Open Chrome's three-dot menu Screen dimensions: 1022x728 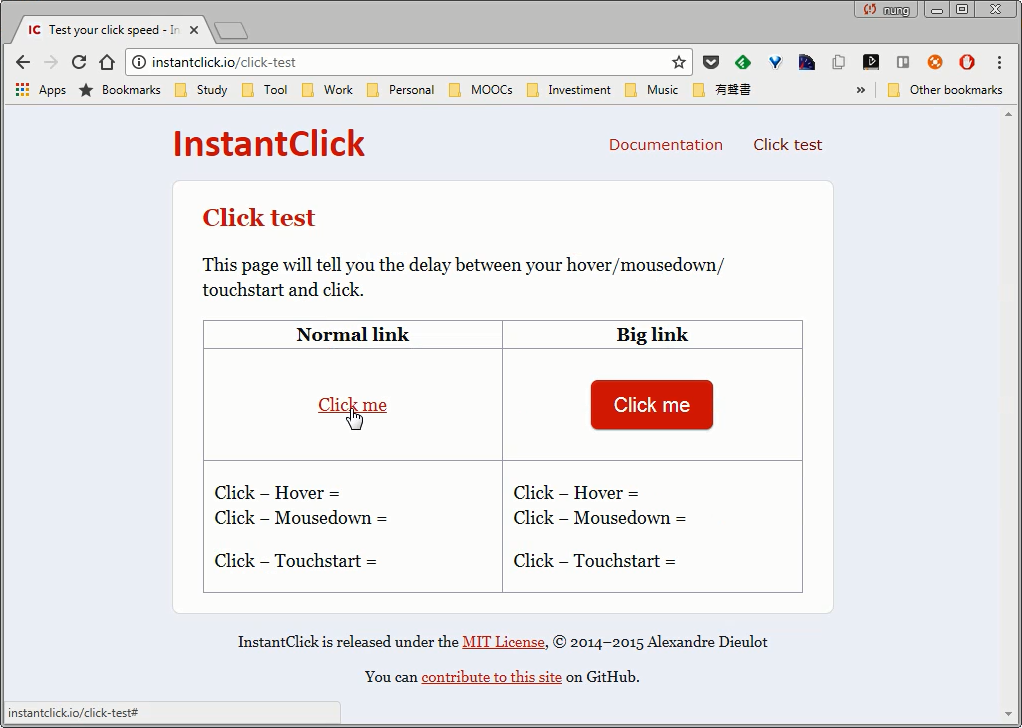point(999,63)
